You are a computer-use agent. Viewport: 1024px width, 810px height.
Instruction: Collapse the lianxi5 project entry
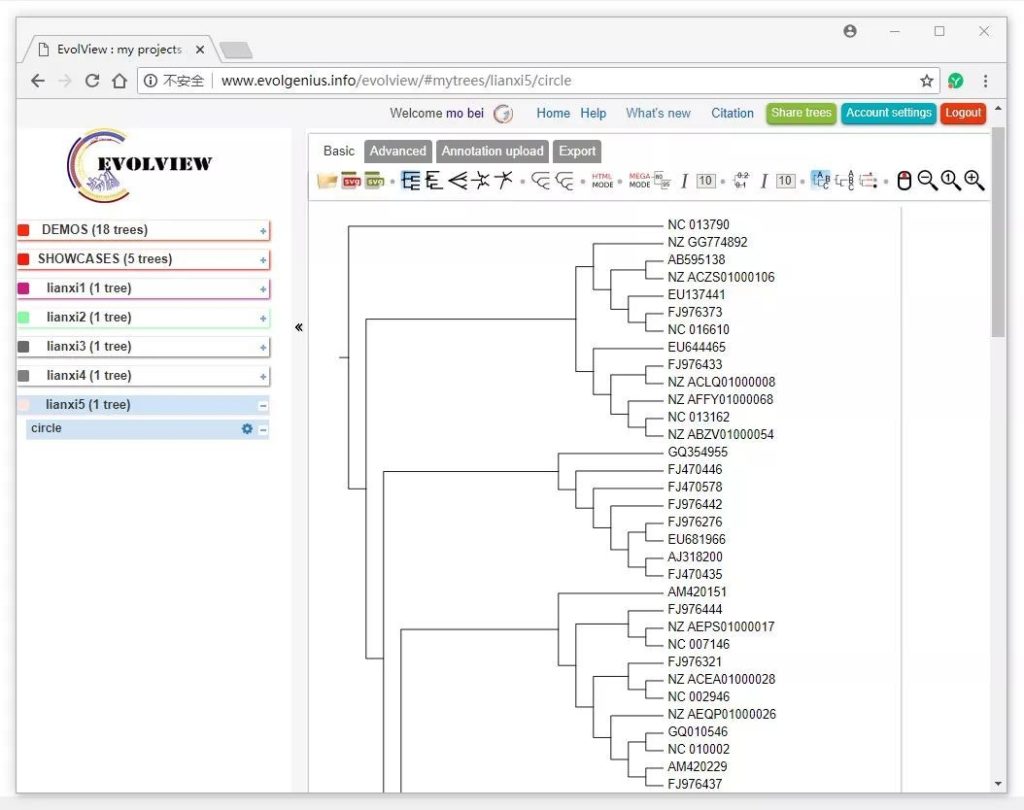click(265, 404)
